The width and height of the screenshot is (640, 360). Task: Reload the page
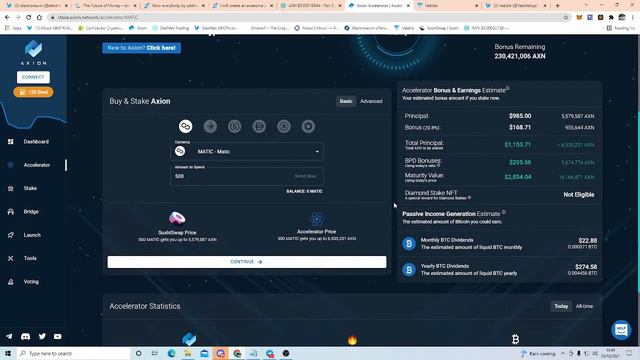pyautogui.click(x=29, y=18)
